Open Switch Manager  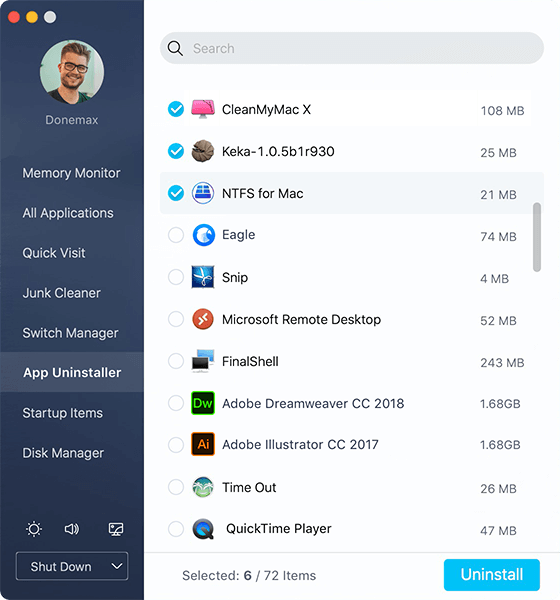pyautogui.click(x=70, y=333)
